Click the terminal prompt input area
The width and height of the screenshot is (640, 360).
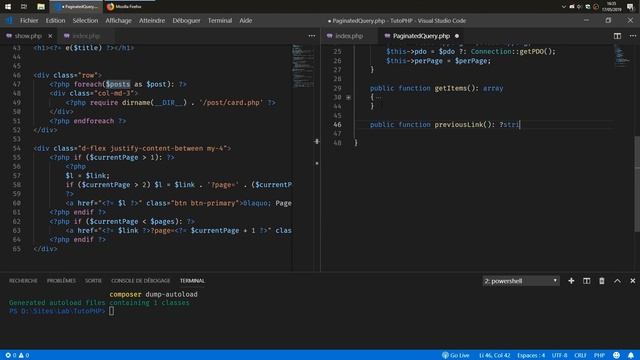click(111, 311)
